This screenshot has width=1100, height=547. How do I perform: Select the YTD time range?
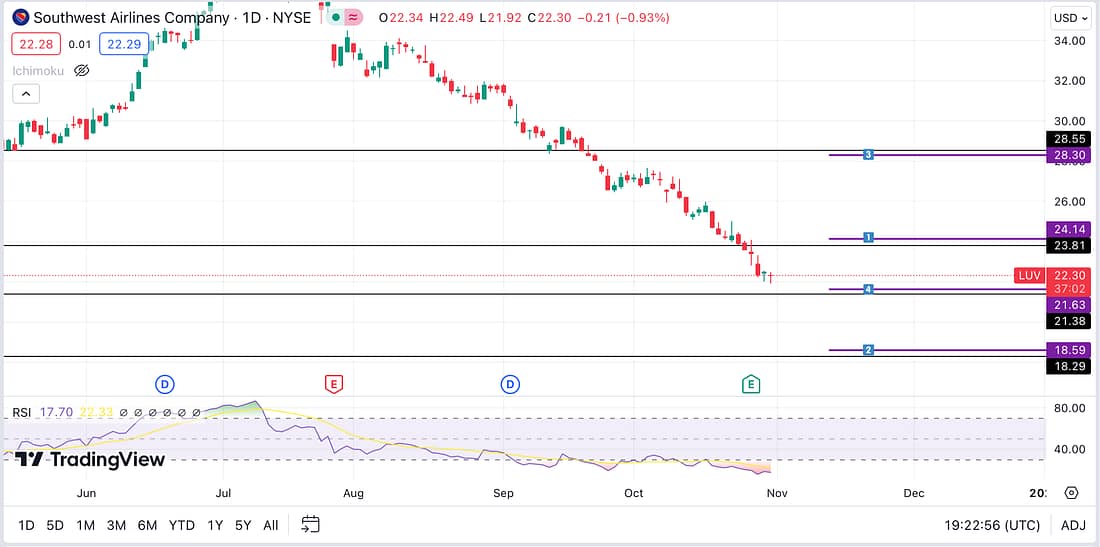coord(181,525)
